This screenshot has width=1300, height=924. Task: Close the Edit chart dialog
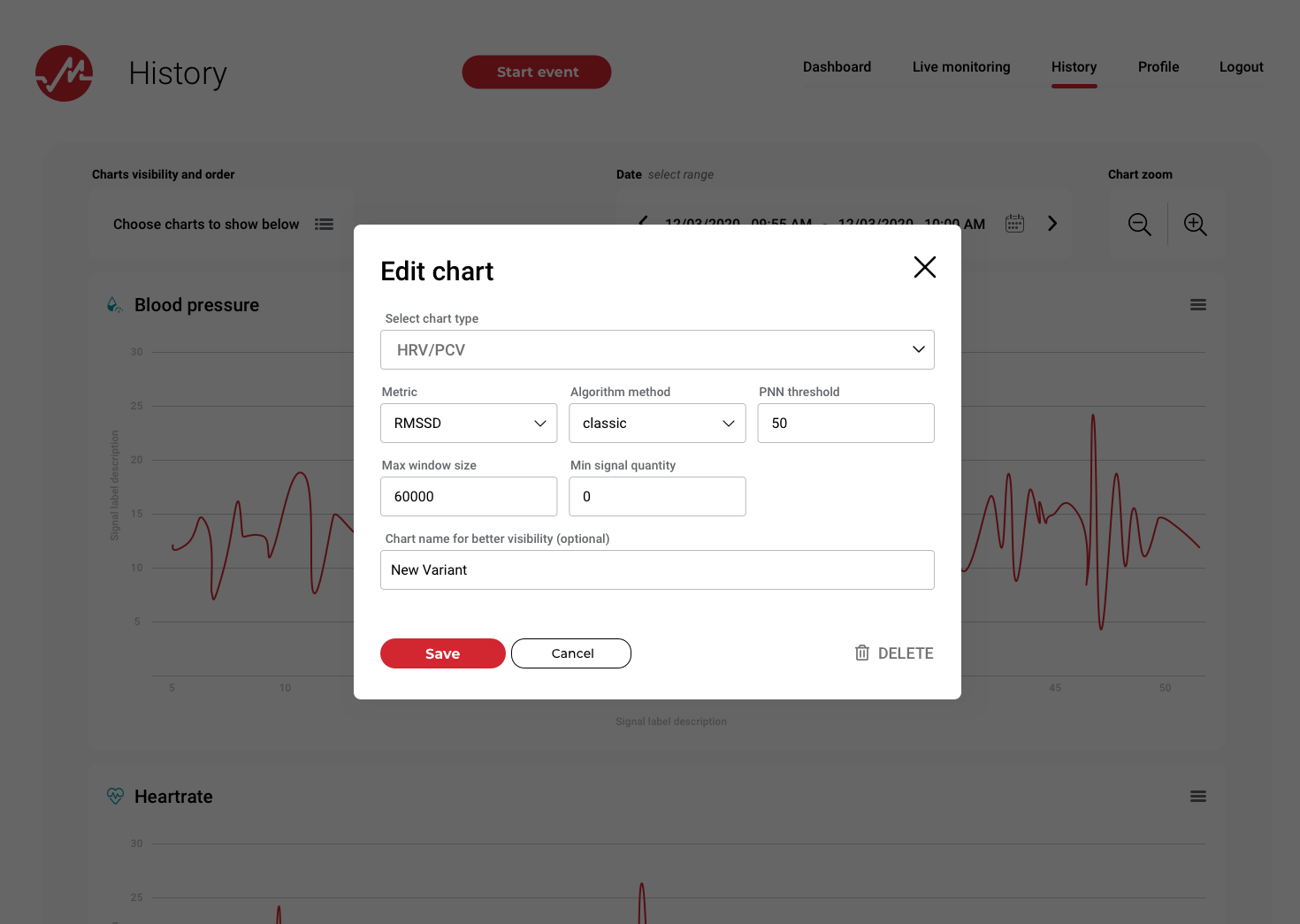pos(924,267)
